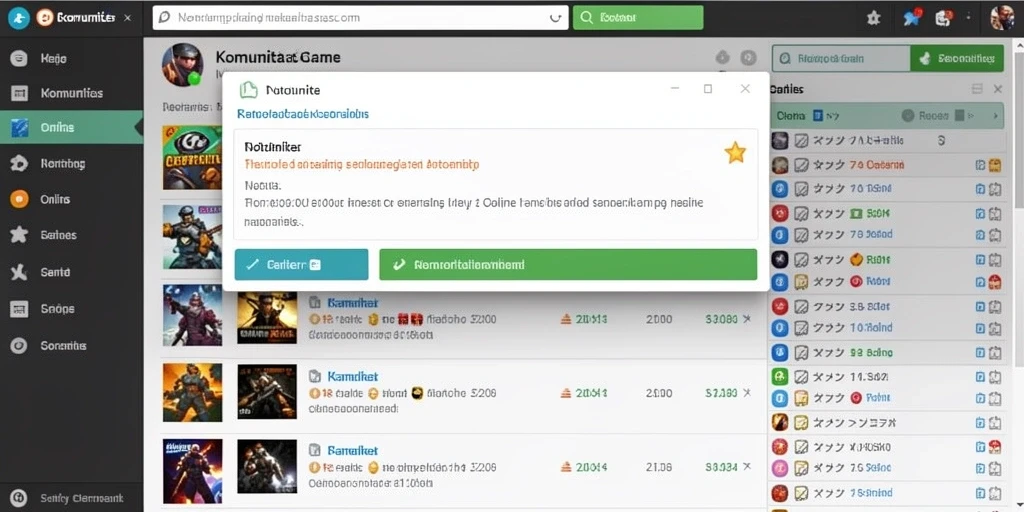Click the first grey round icon right of Komunitas Game header
Screen dimensions: 1024x512
click(722, 57)
